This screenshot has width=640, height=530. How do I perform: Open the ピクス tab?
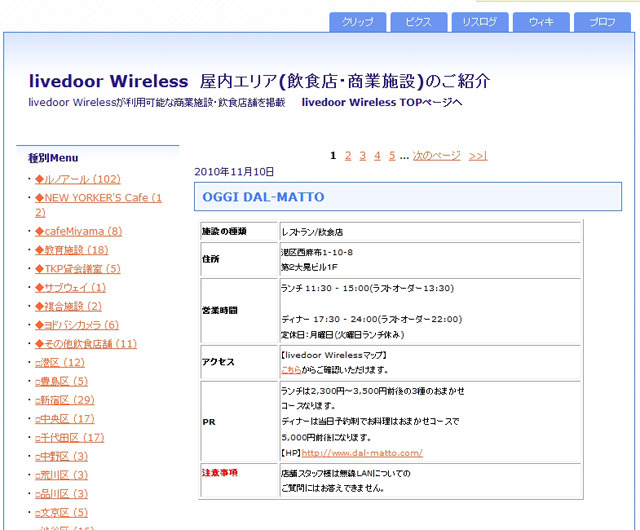(419, 22)
